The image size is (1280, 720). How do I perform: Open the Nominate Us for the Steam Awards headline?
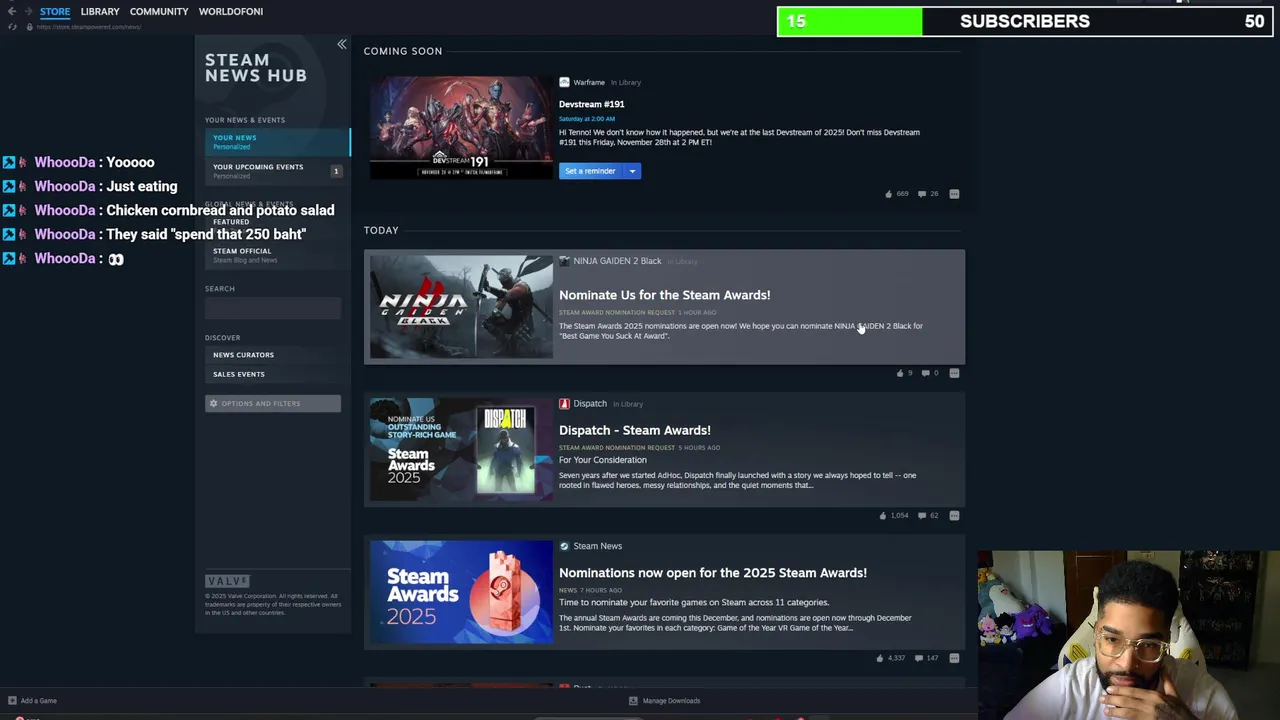(x=665, y=295)
